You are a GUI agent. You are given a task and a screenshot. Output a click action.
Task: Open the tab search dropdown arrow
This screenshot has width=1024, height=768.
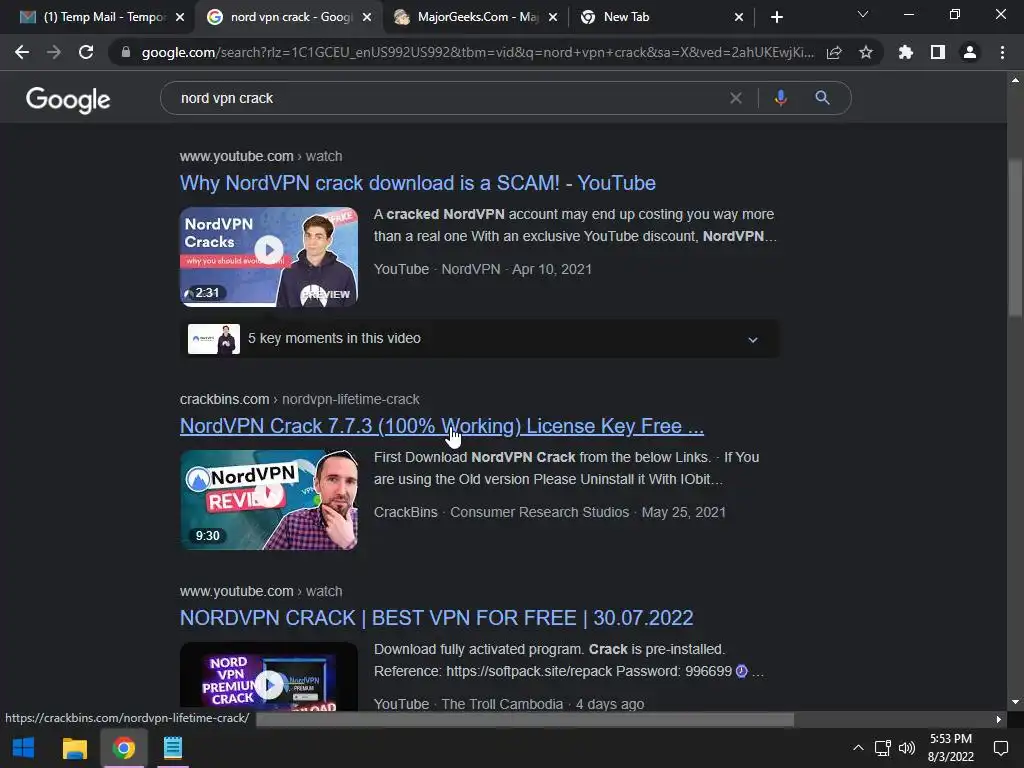(x=863, y=14)
